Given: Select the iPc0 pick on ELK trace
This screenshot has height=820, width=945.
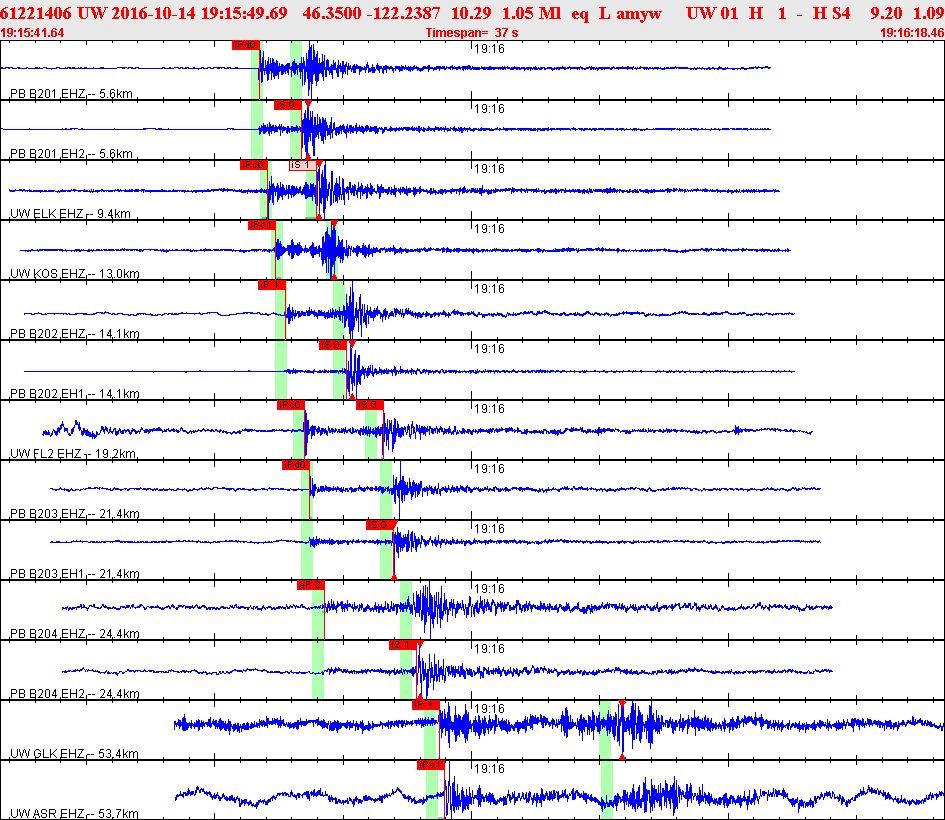Looking at the screenshot, I should click(253, 165).
